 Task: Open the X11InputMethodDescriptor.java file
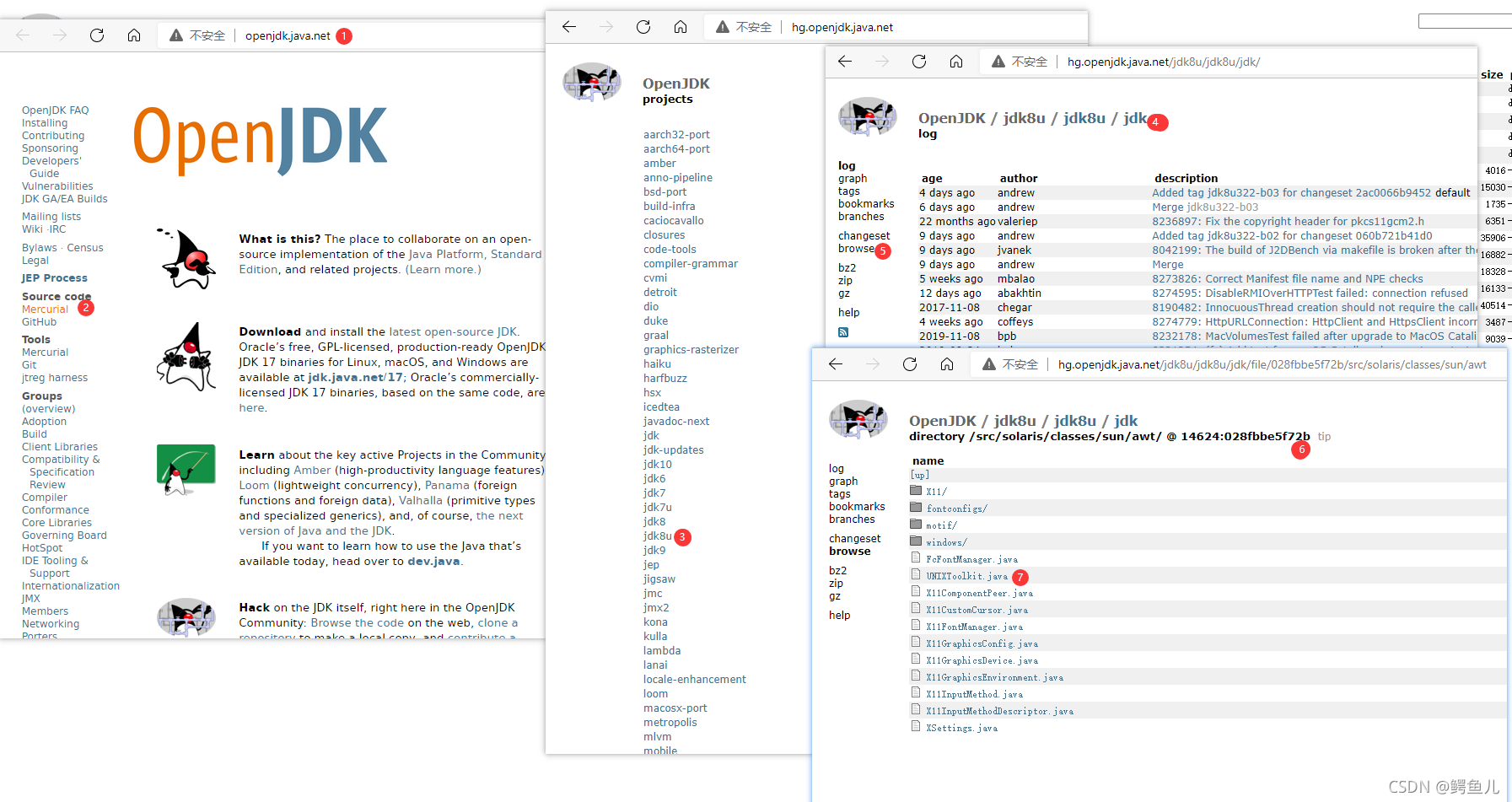pyautogui.click(x=999, y=711)
